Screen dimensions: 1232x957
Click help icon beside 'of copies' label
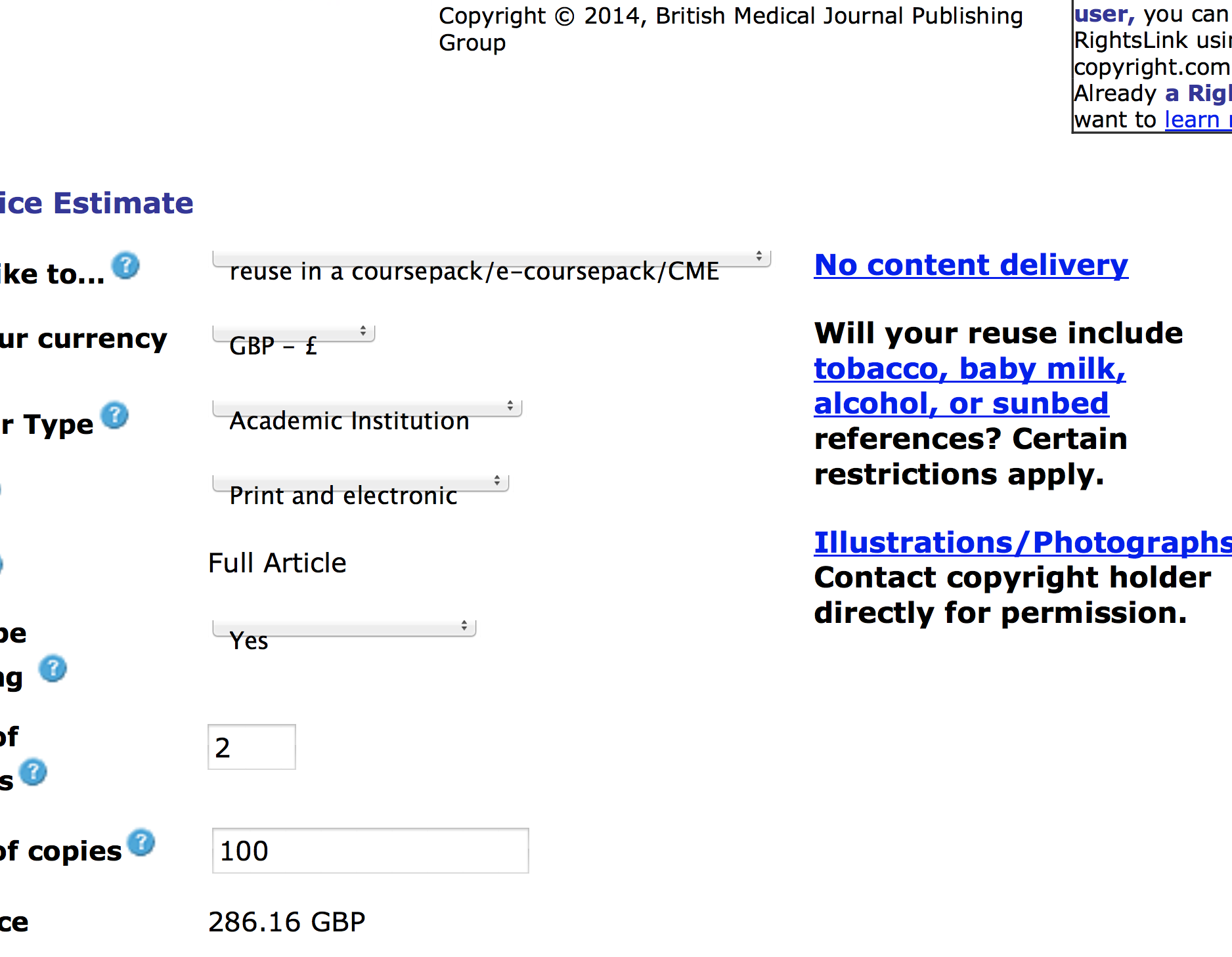point(141,843)
